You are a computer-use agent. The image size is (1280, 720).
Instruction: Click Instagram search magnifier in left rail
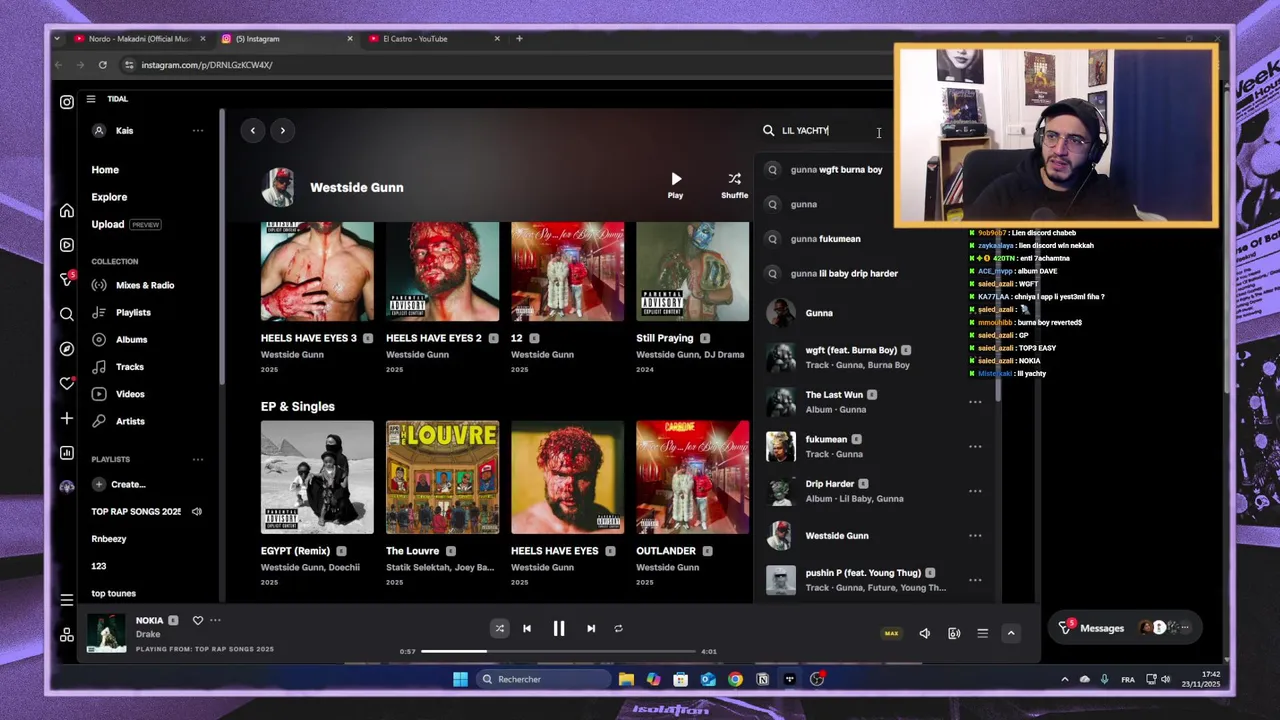[x=67, y=314]
